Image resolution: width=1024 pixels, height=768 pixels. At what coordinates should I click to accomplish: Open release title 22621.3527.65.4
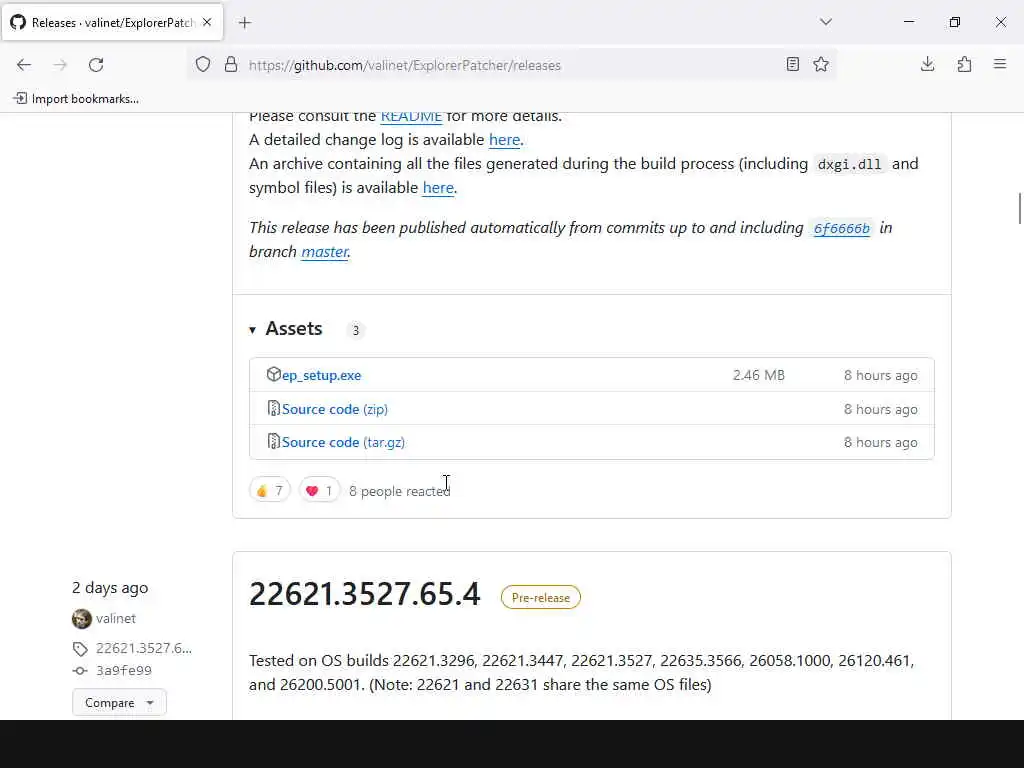tap(364, 594)
